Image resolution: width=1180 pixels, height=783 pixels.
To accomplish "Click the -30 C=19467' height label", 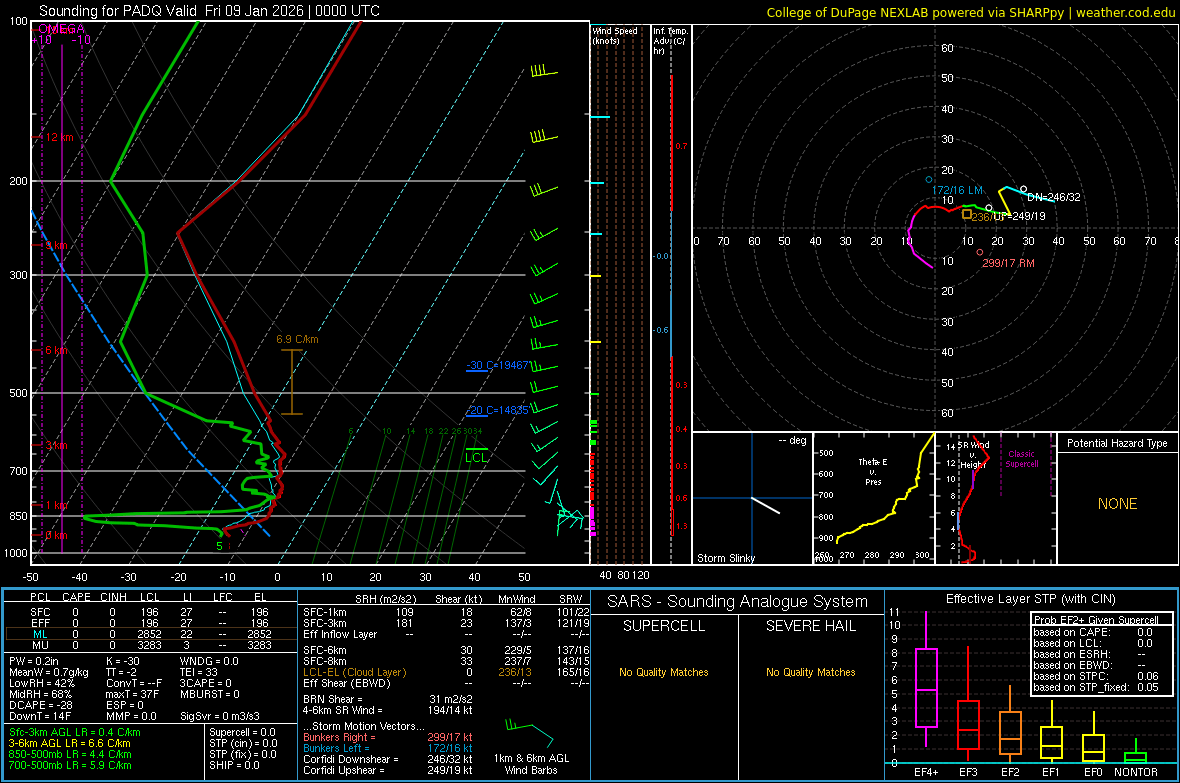I will coord(497,365).
